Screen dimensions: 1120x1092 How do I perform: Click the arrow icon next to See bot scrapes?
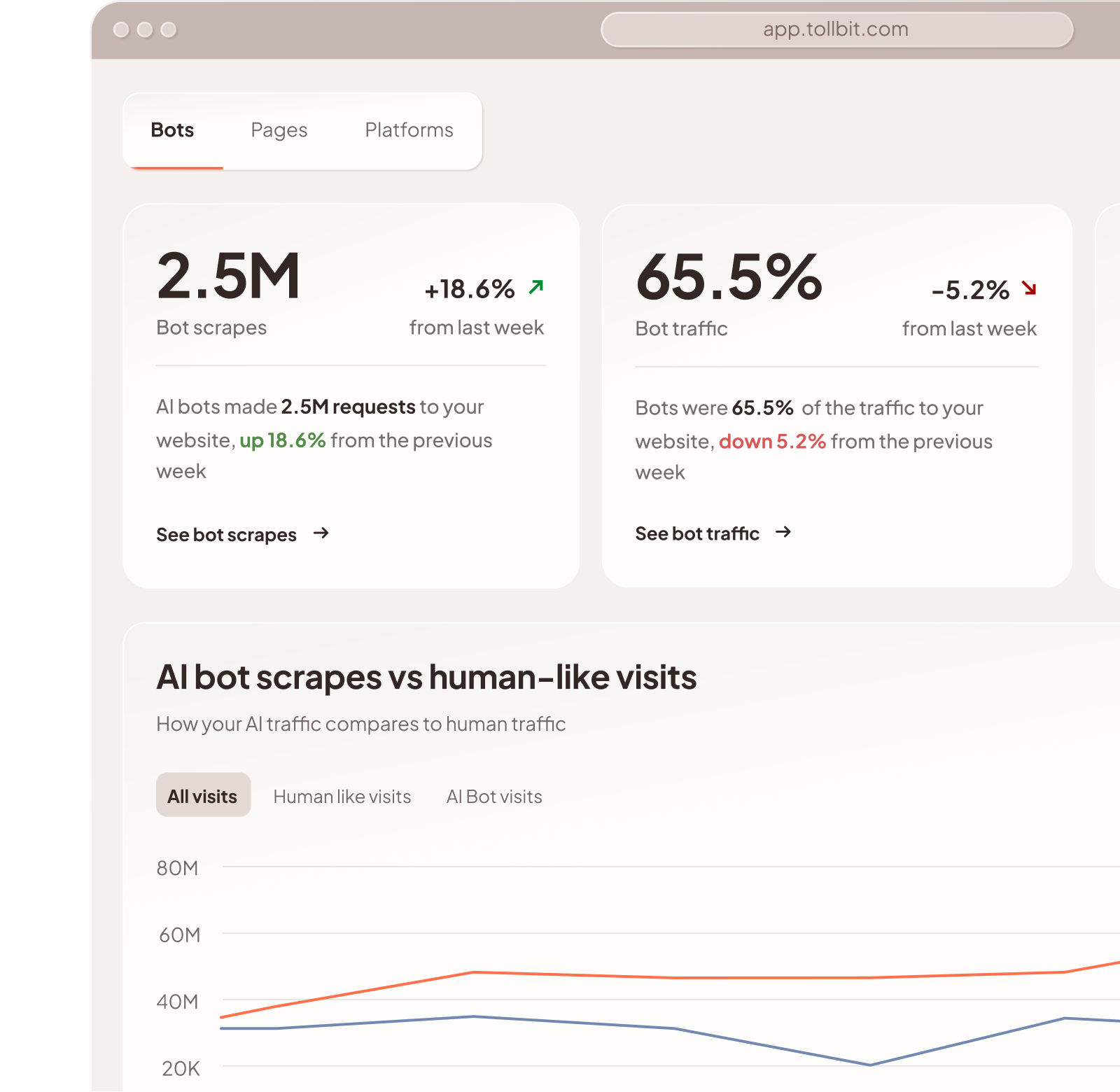coord(321,534)
